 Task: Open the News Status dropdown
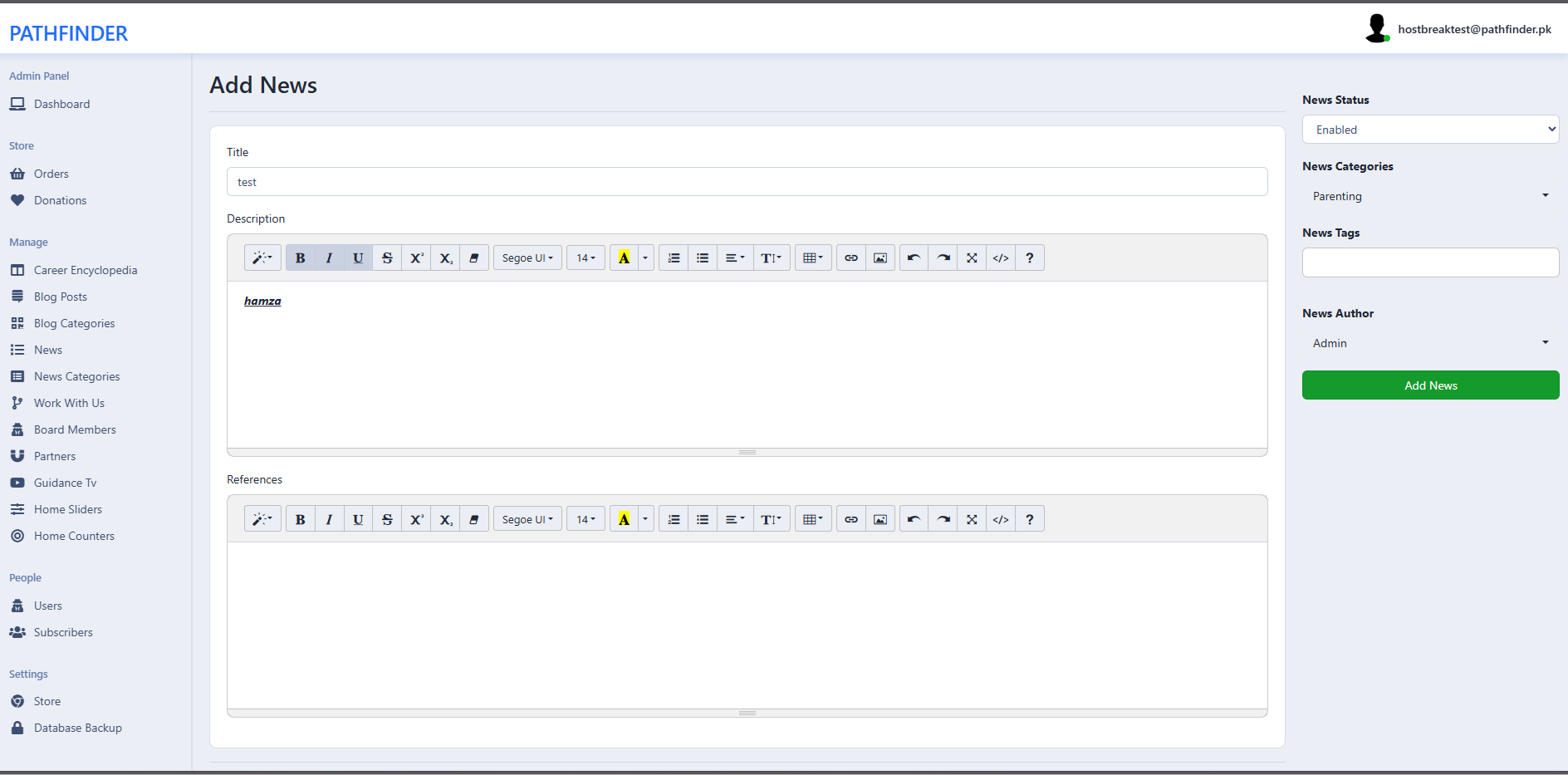[x=1429, y=130]
